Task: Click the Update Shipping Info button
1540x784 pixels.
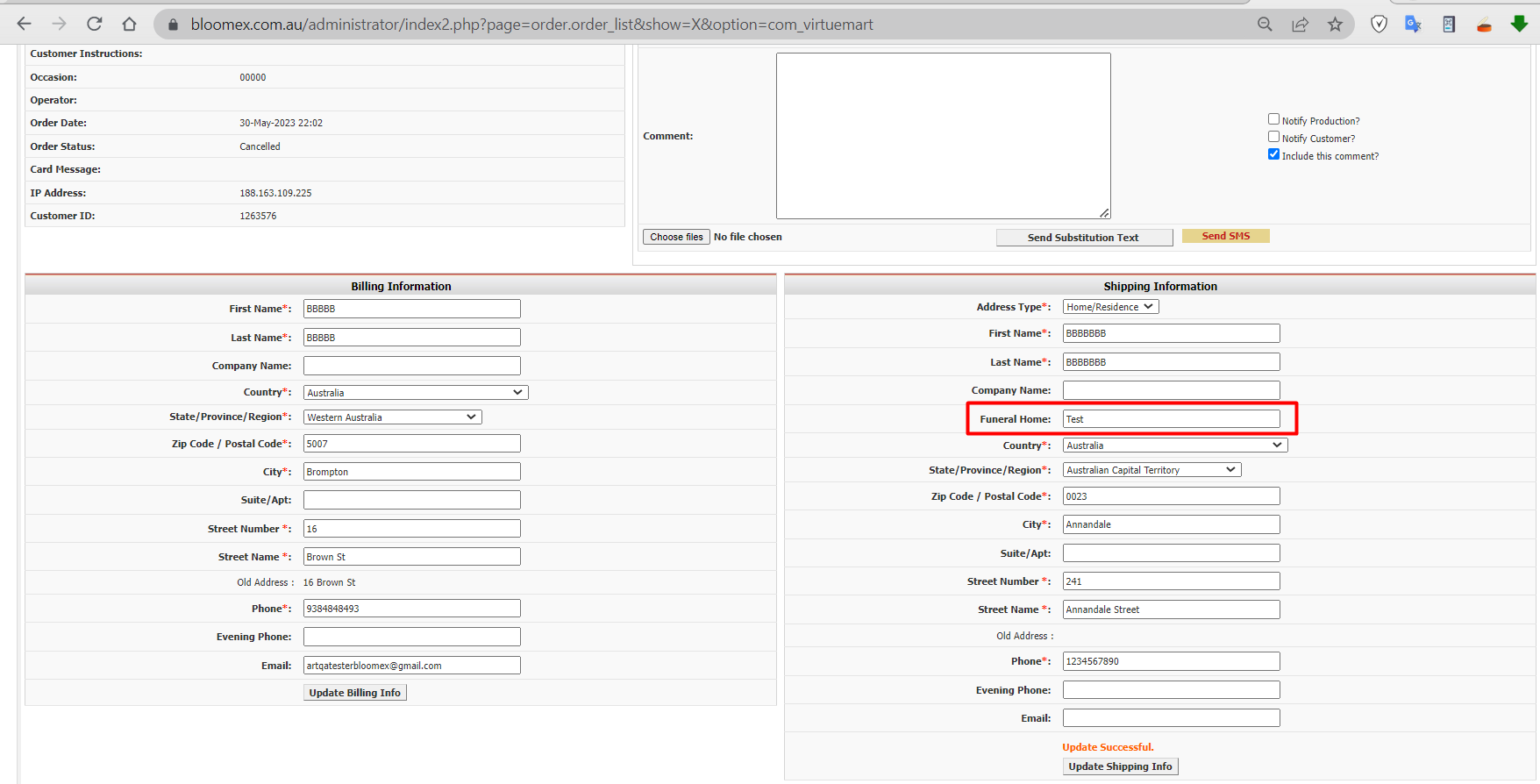Action: pyautogui.click(x=1120, y=766)
